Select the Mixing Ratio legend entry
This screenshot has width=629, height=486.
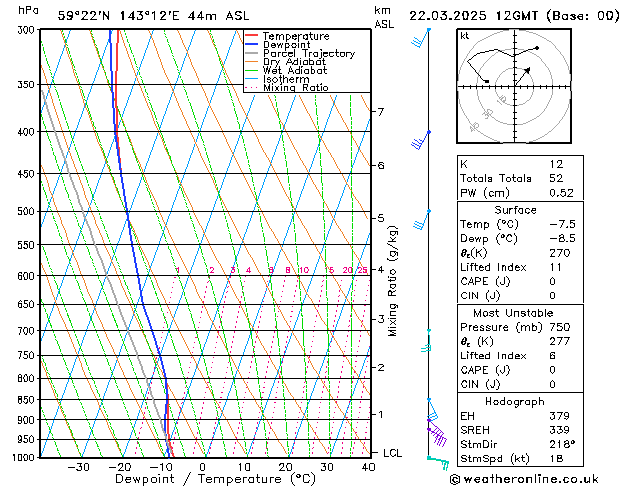pos(287,87)
